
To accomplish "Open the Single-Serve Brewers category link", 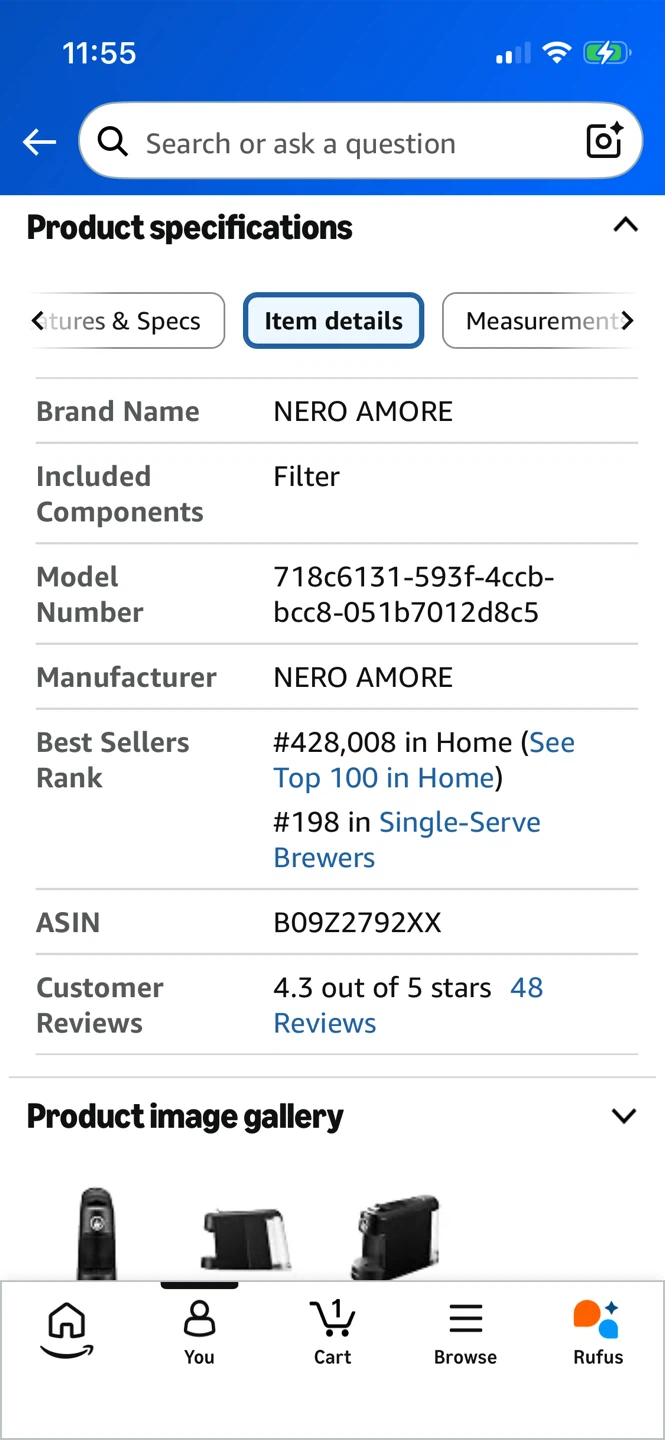I will (x=407, y=840).
